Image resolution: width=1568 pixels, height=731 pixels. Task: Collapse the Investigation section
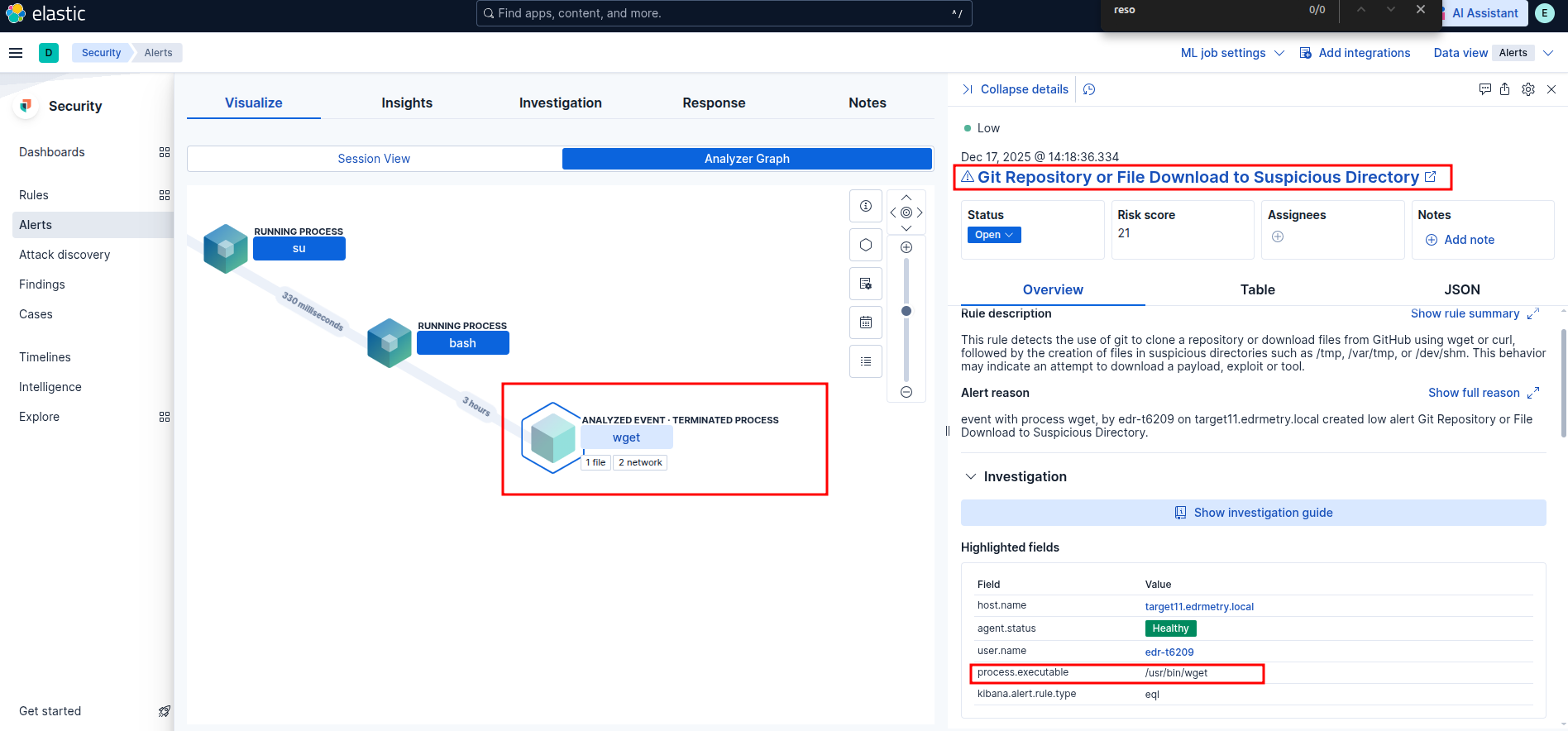pos(971,476)
